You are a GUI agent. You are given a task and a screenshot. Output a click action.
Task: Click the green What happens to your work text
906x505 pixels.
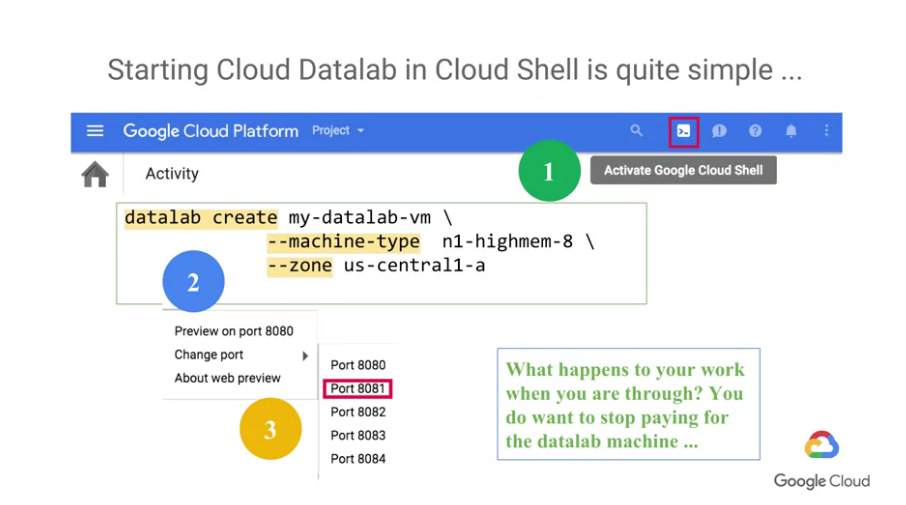tap(625, 405)
